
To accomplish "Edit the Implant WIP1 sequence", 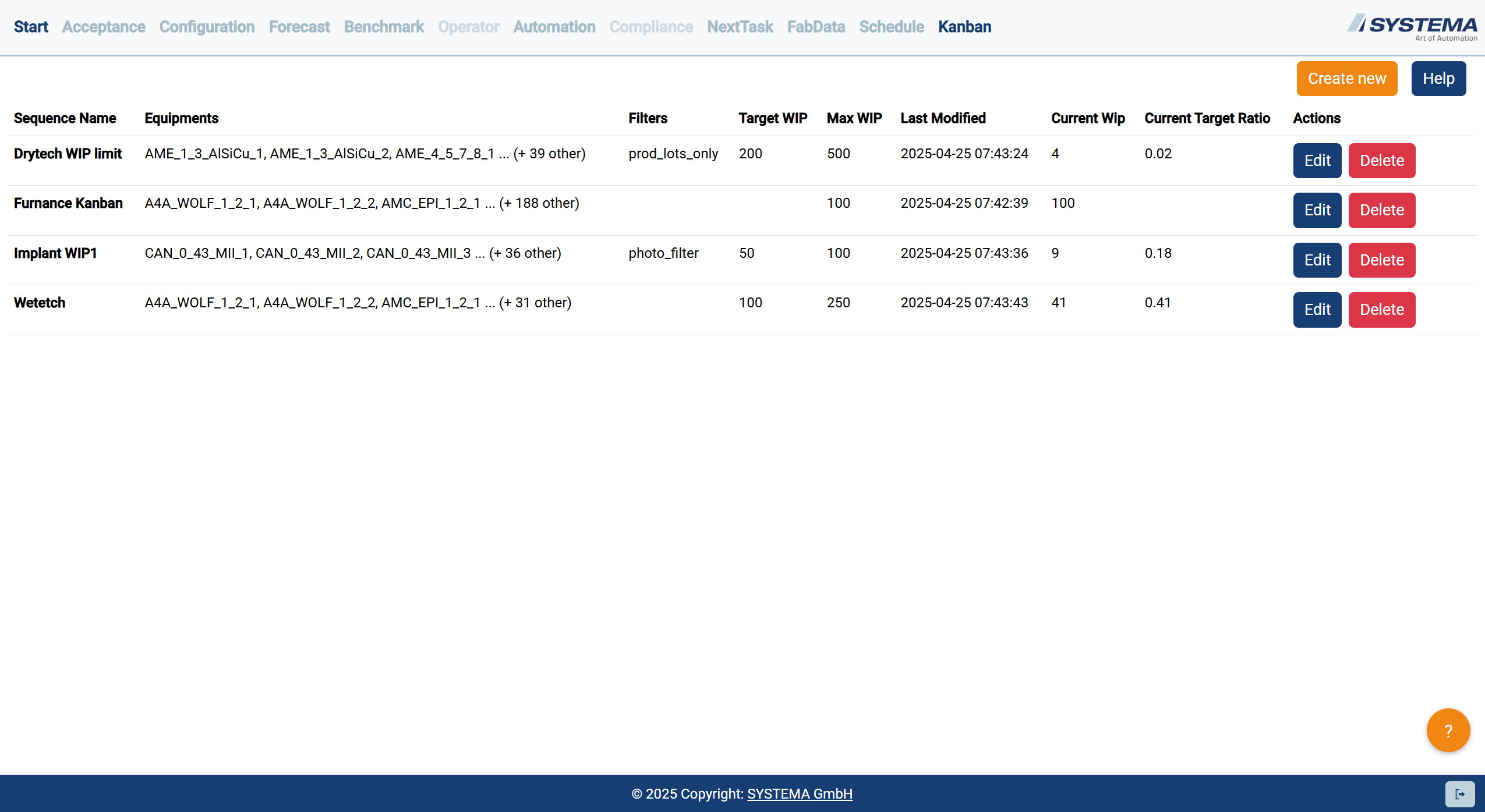I will [1317, 260].
